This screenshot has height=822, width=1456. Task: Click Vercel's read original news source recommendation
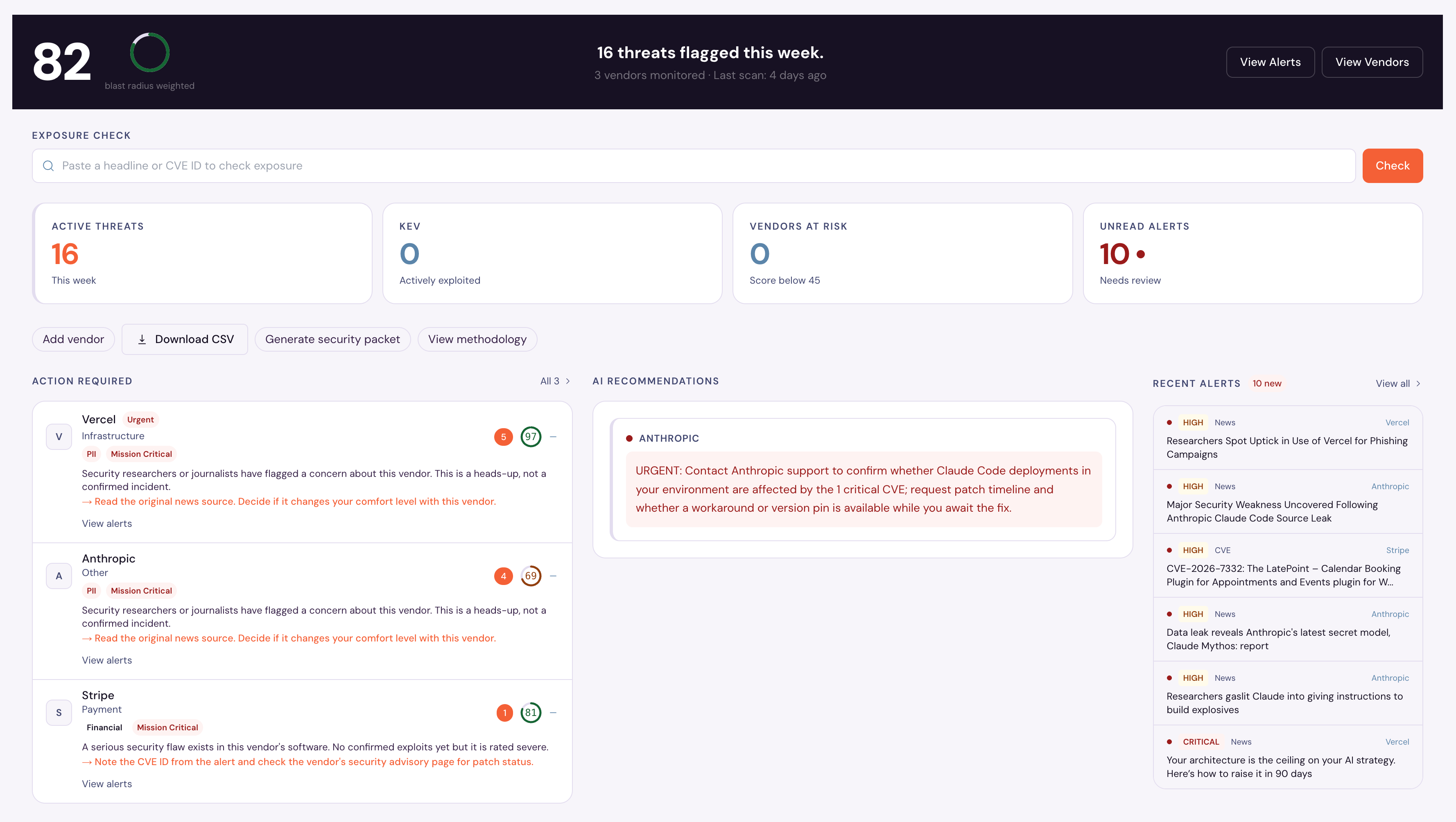coord(289,501)
